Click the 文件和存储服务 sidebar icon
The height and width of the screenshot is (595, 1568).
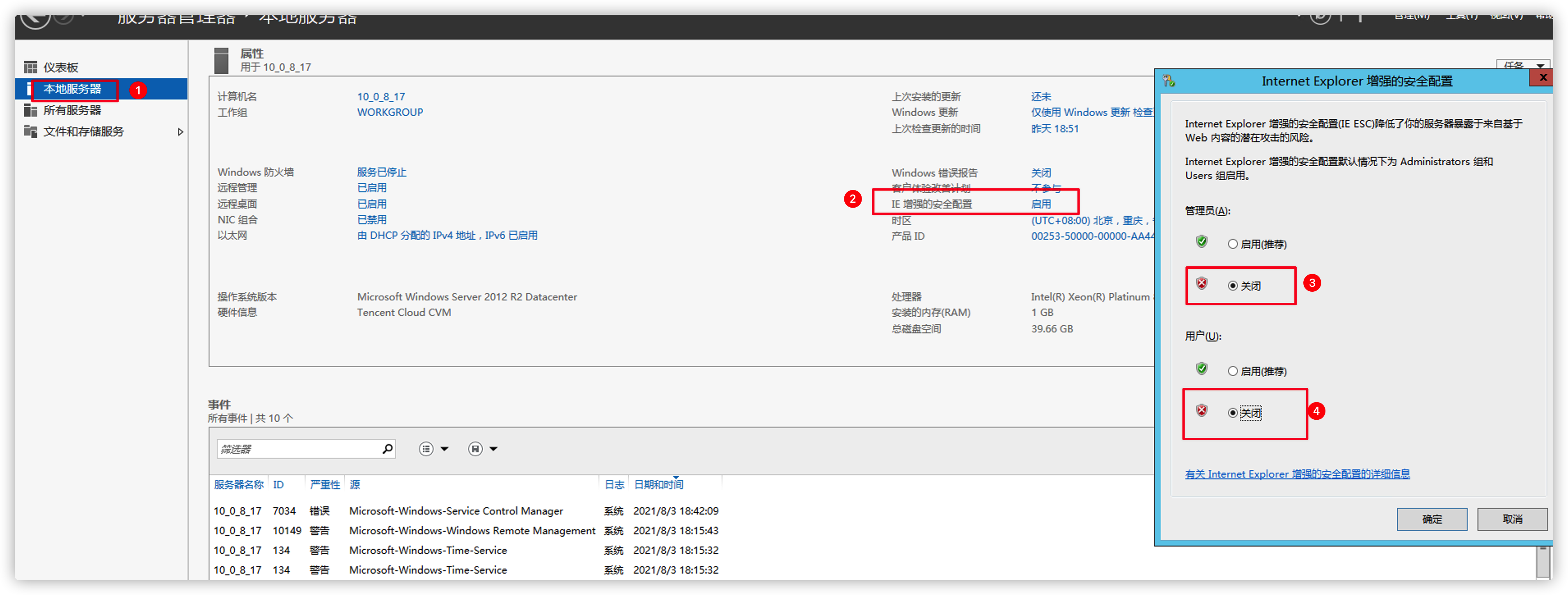[x=30, y=131]
